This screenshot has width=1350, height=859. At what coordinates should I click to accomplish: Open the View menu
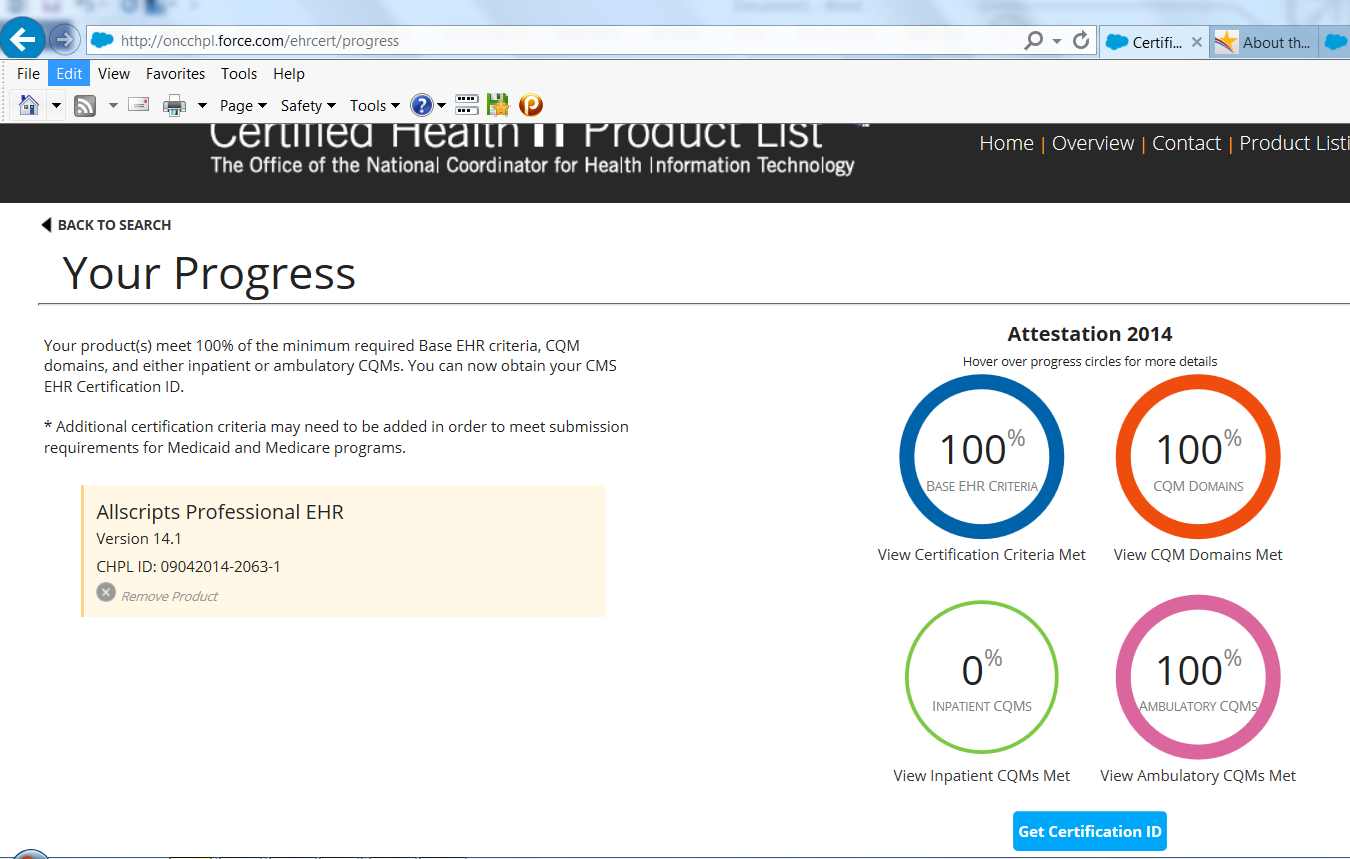pyautogui.click(x=114, y=74)
